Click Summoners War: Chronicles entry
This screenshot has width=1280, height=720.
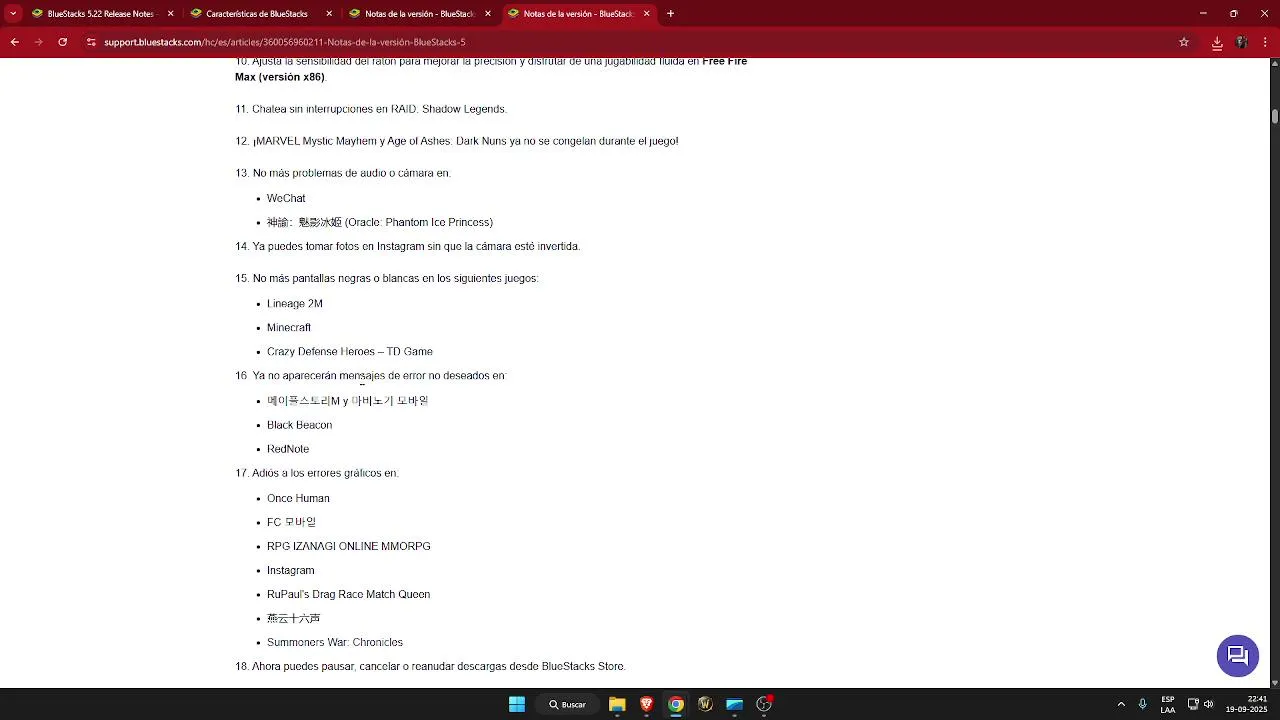(335, 642)
